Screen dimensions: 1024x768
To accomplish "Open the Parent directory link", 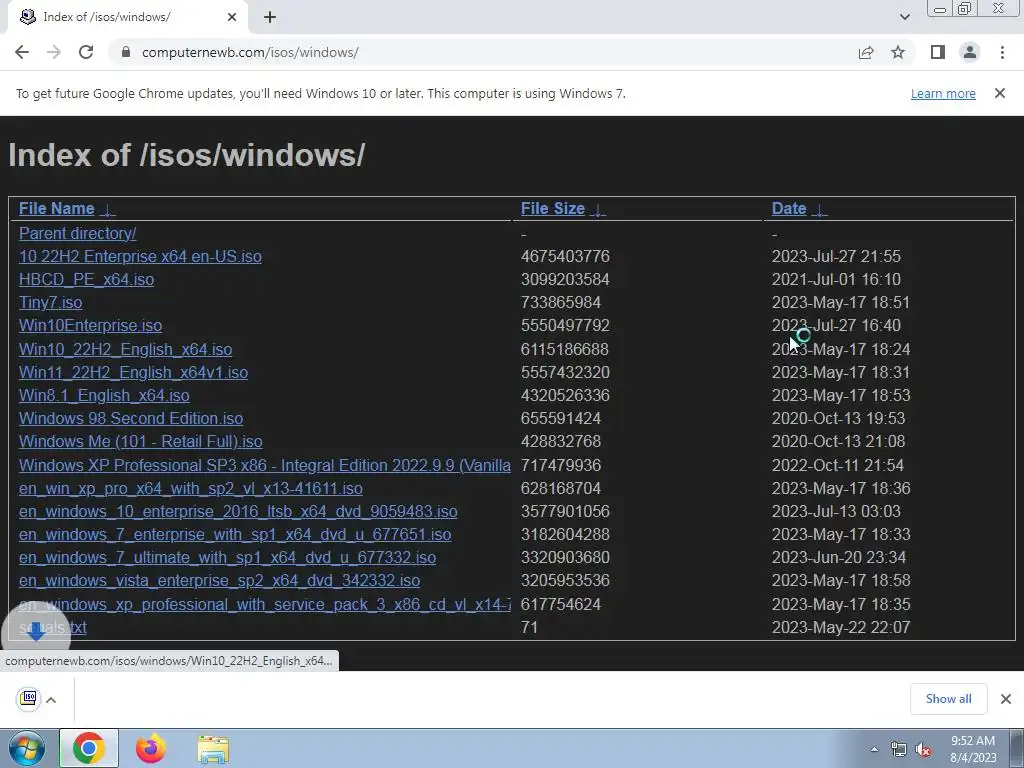I will coord(78,233).
